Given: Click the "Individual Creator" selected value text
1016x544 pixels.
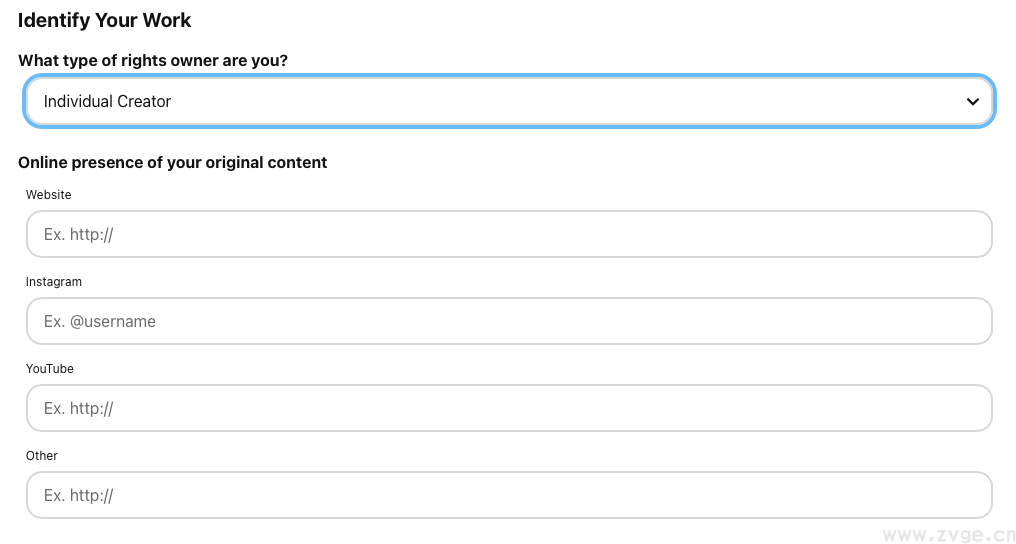Looking at the screenshot, I should point(107,102).
